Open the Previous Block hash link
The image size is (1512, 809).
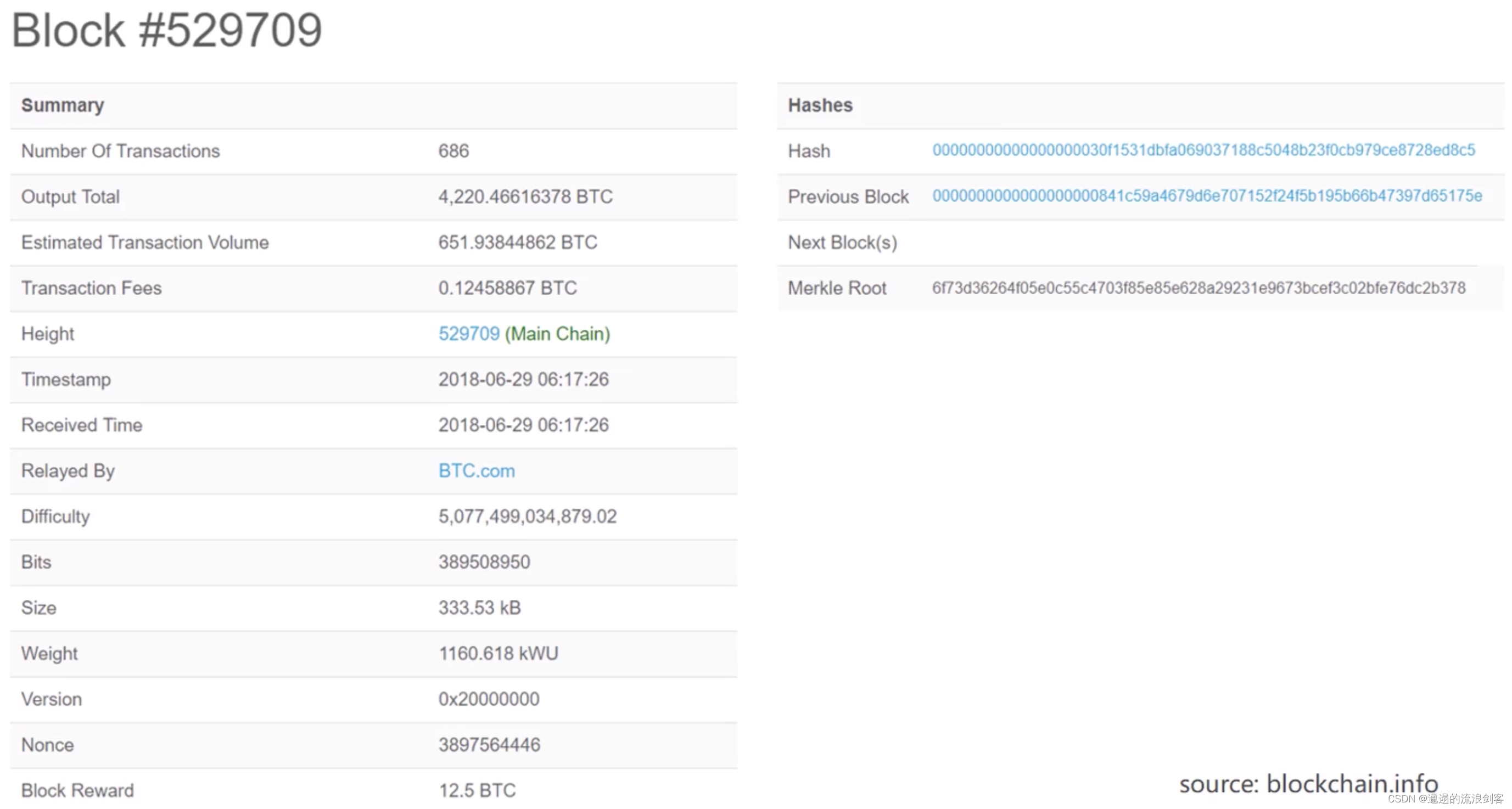(1206, 196)
